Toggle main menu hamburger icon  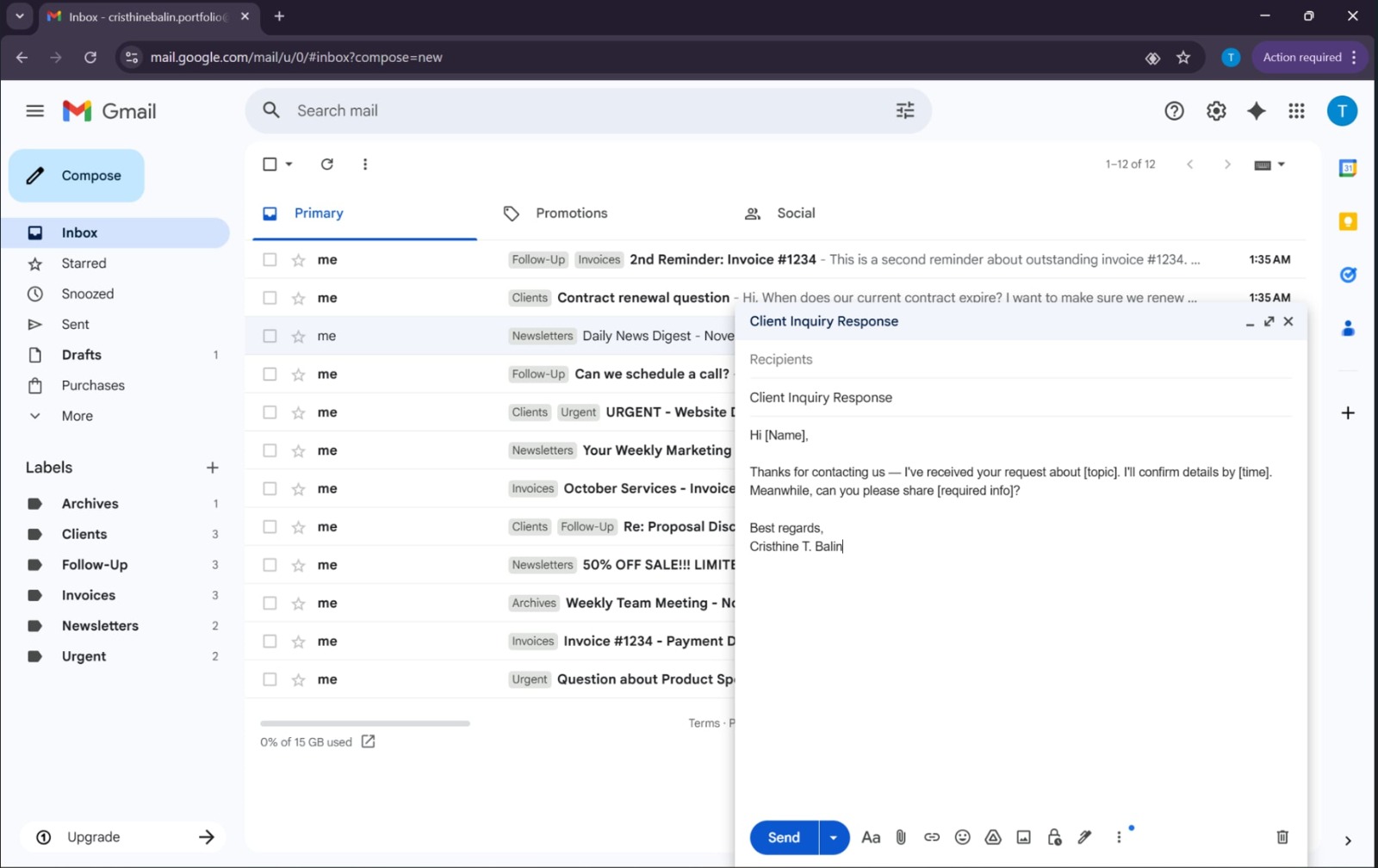click(x=34, y=111)
